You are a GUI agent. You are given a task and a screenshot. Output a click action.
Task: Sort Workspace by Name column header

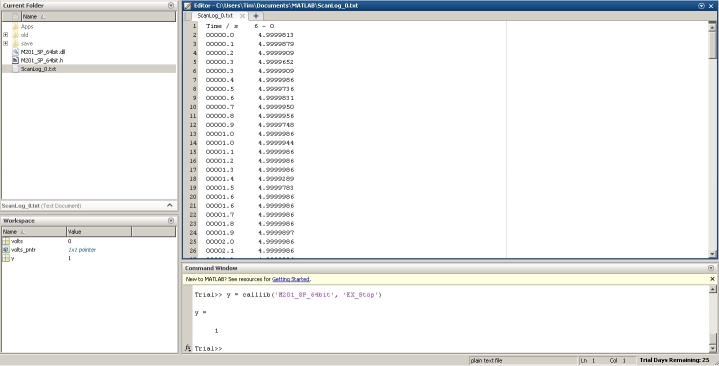[x=34, y=232]
